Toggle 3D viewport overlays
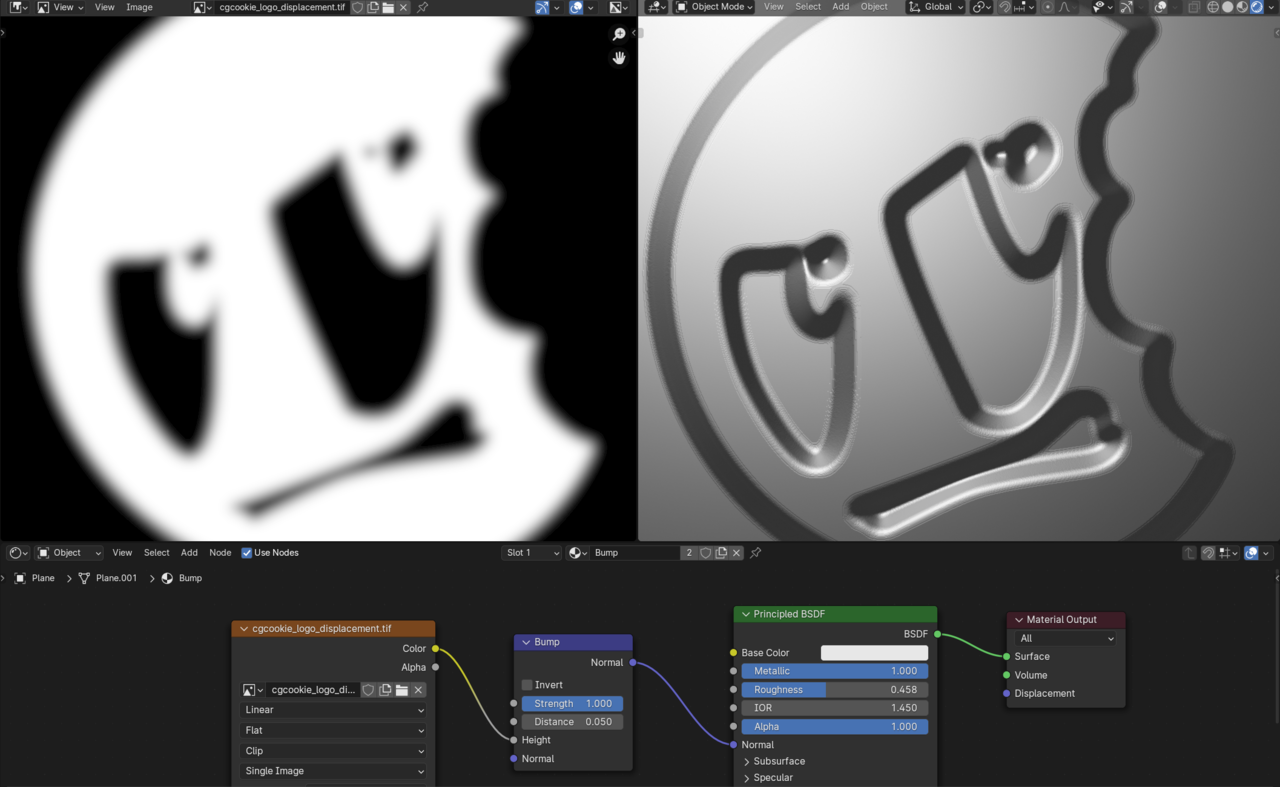Viewport: 1280px width, 787px height. coord(1160,7)
